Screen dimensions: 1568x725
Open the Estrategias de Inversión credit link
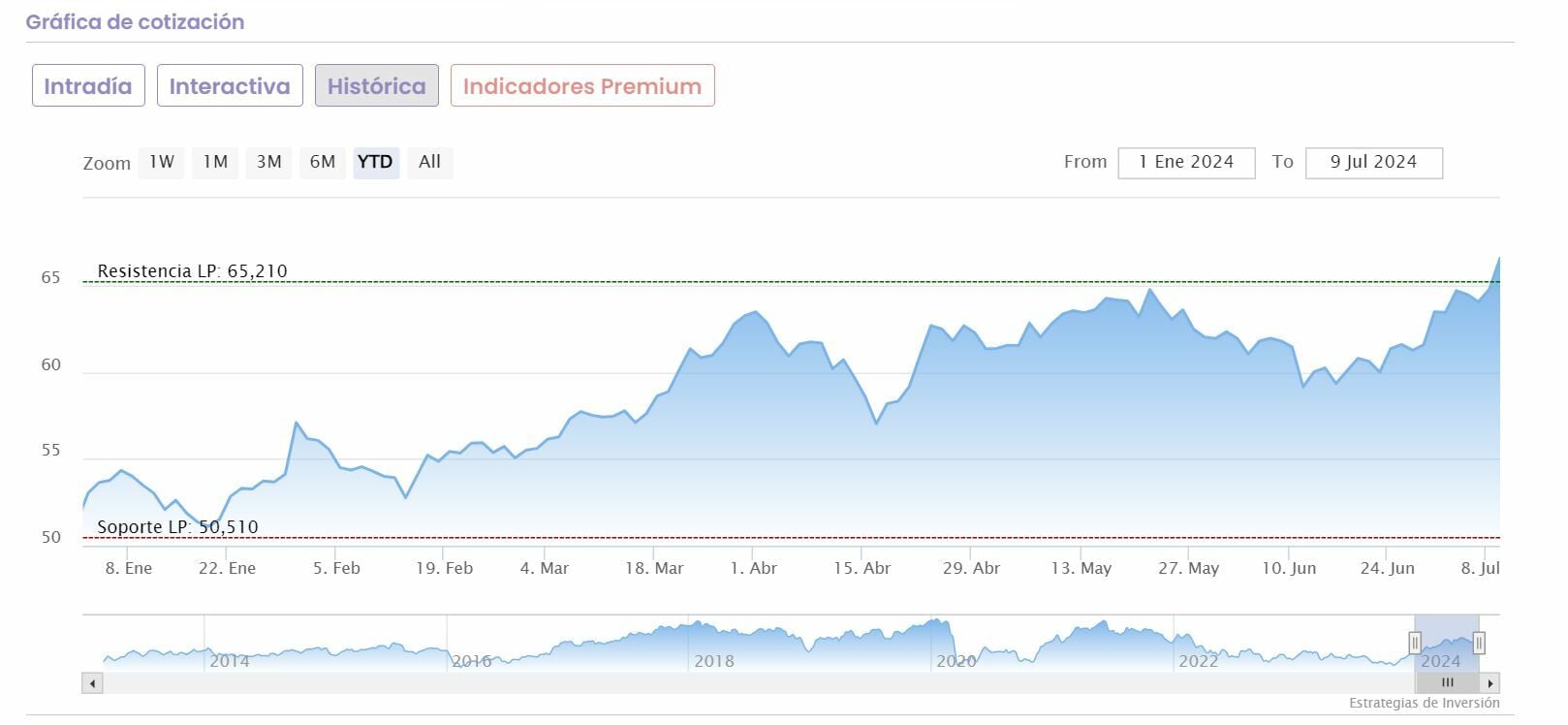pos(1424,703)
